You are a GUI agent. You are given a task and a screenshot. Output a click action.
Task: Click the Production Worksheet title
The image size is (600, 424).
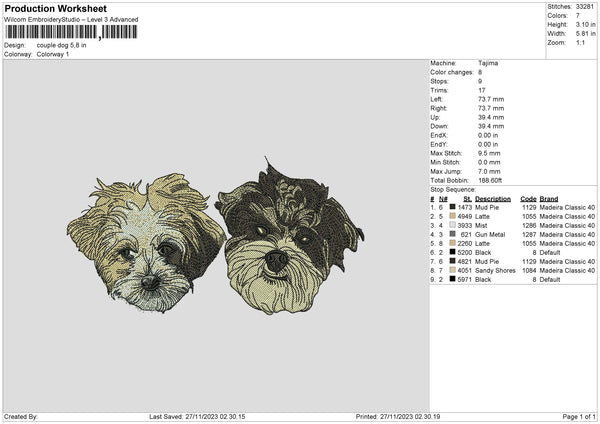(55, 9)
